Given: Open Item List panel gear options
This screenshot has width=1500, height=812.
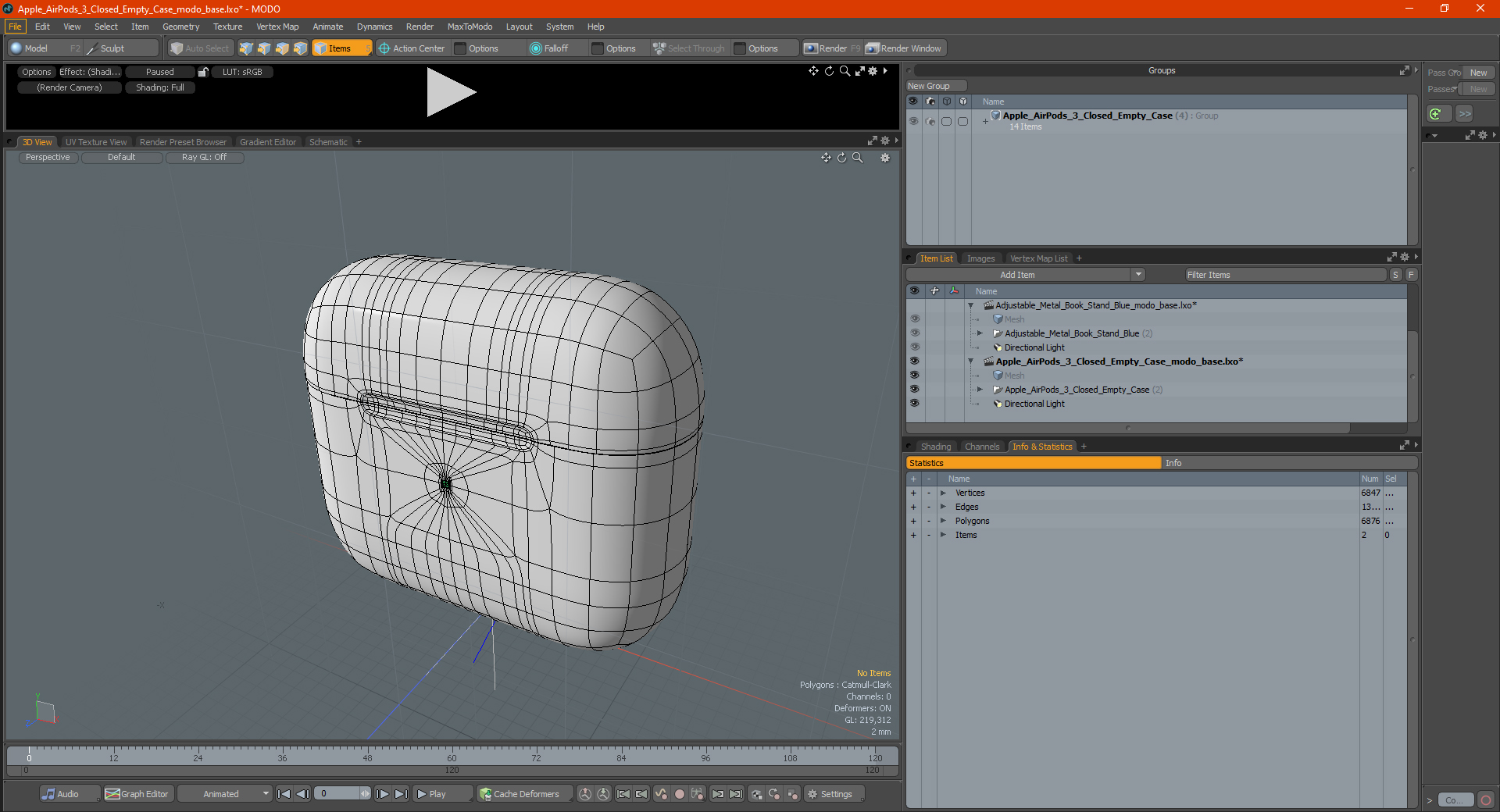Looking at the screenshot, I should click(x=1405, y=257).
